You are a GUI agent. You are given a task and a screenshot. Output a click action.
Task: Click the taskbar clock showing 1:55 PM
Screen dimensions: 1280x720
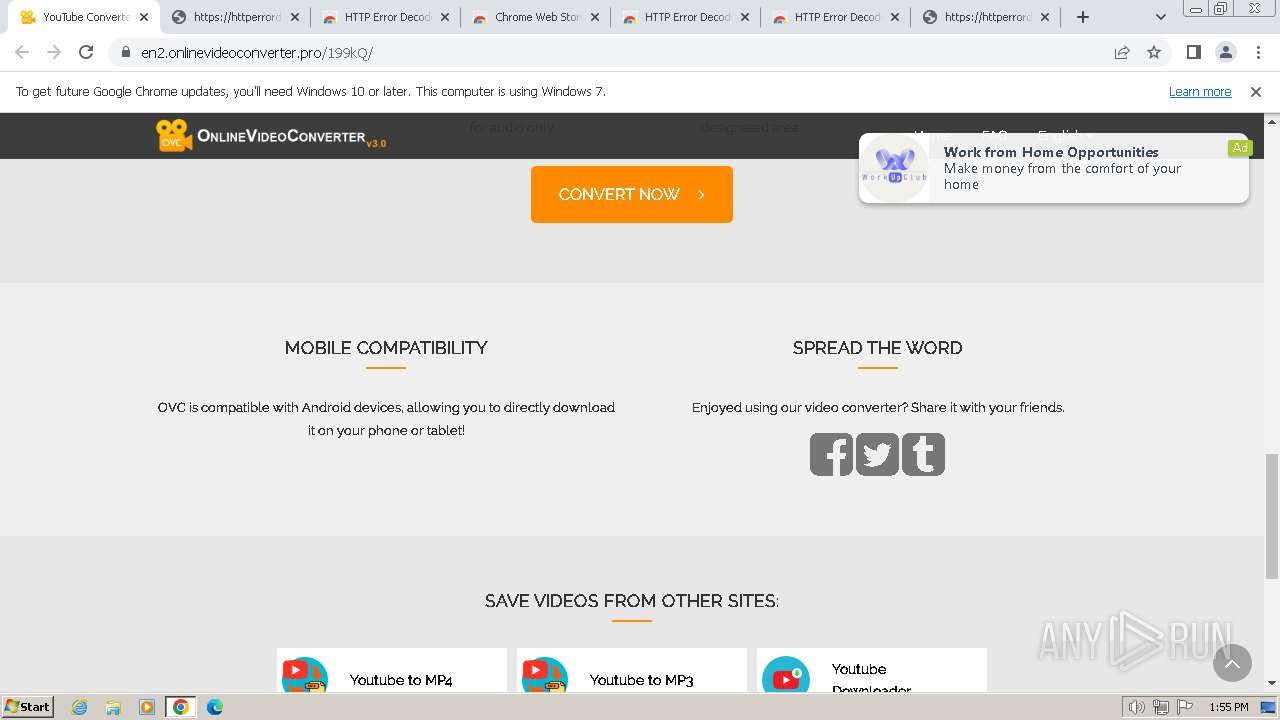pos(1228,707)
